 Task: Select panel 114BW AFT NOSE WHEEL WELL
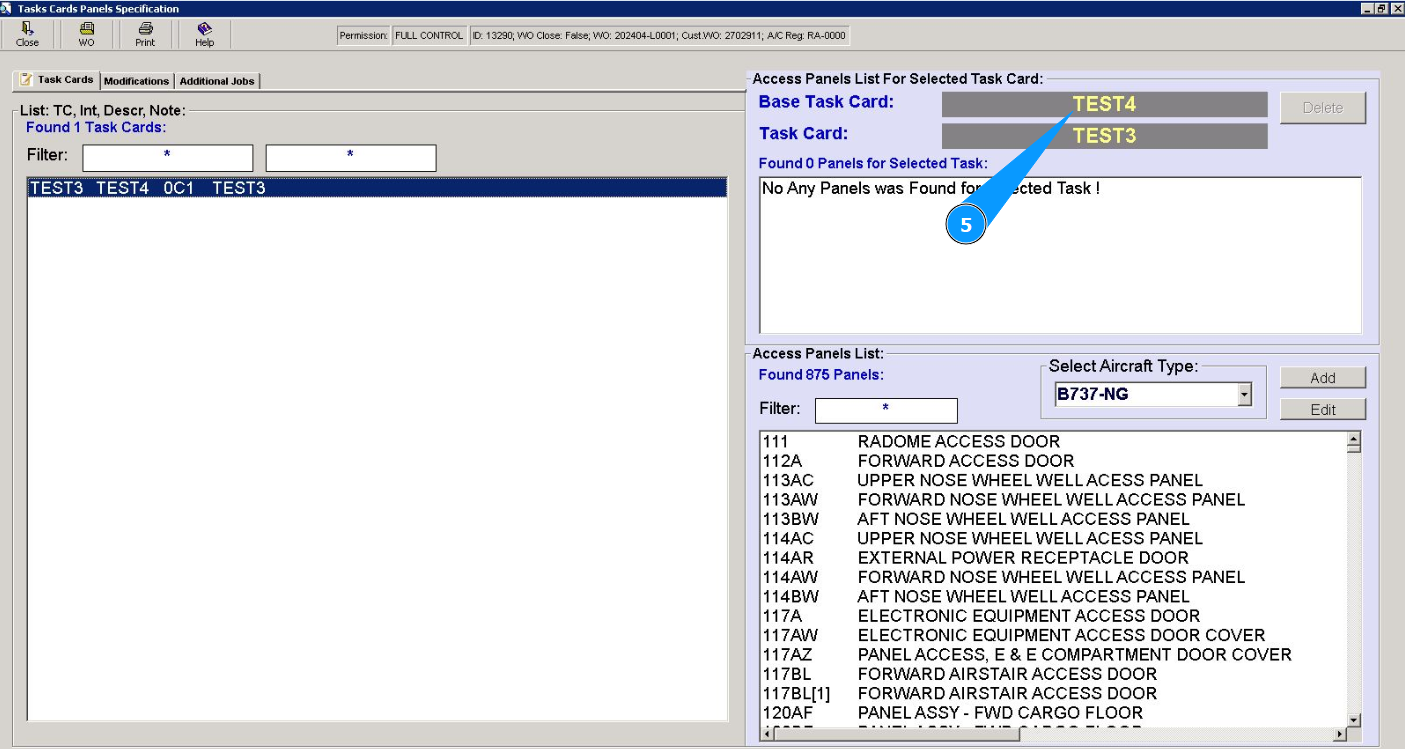pyautogui.click(x=1054, y=596)
